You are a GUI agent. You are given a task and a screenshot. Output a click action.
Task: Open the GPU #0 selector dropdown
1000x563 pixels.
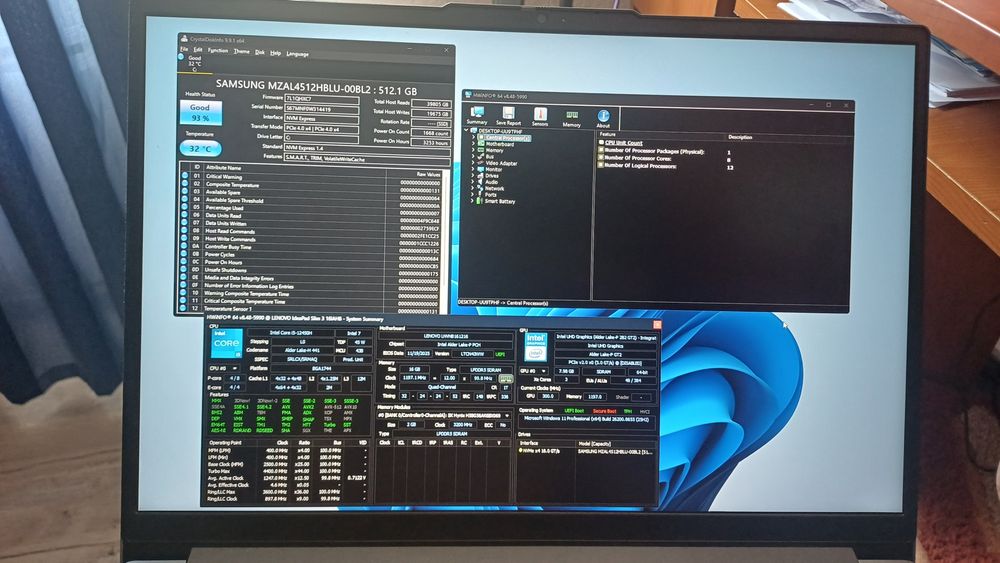click(x=533, y=370)
